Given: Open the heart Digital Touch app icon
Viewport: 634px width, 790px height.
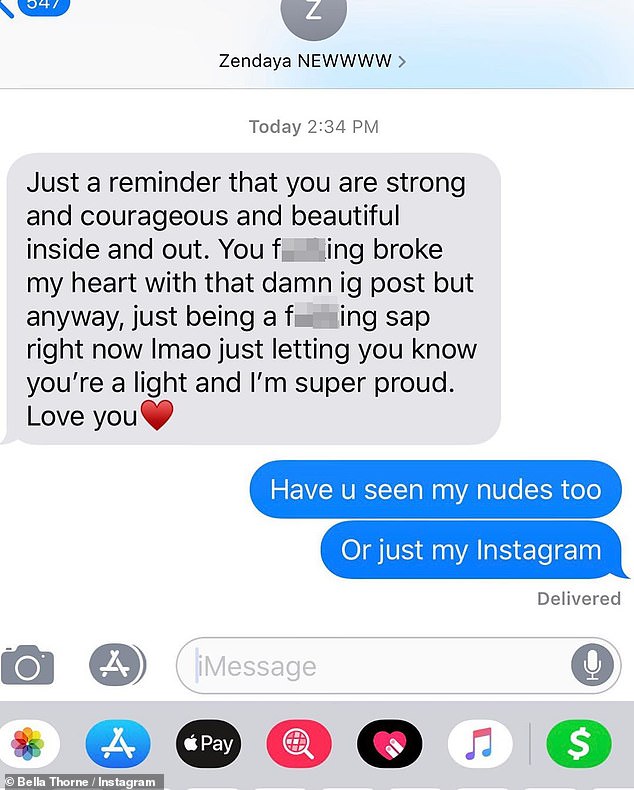Looking at the screenshot, I should (390, 743).
